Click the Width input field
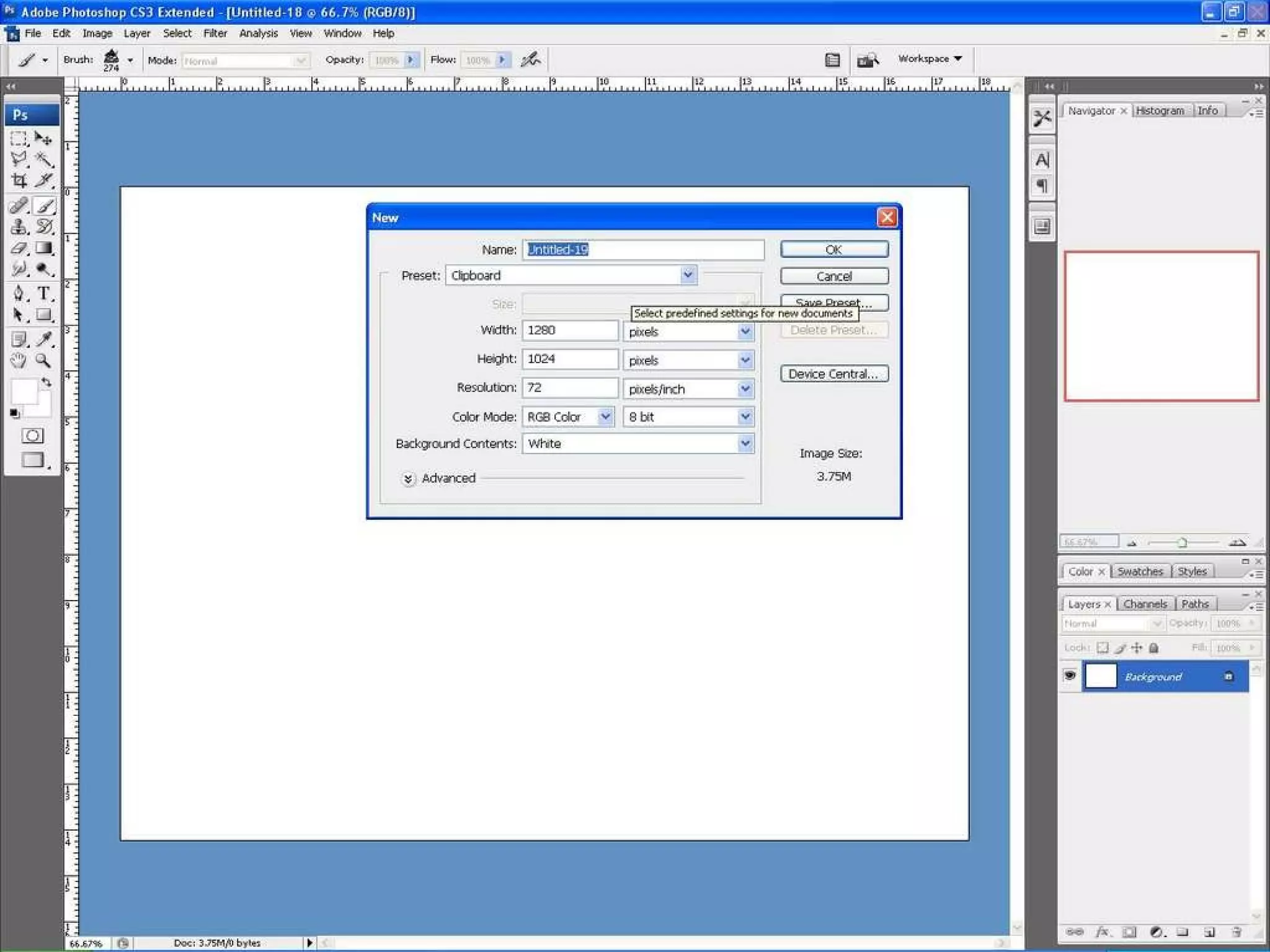The image size is (1270, 952). (569, 330)
